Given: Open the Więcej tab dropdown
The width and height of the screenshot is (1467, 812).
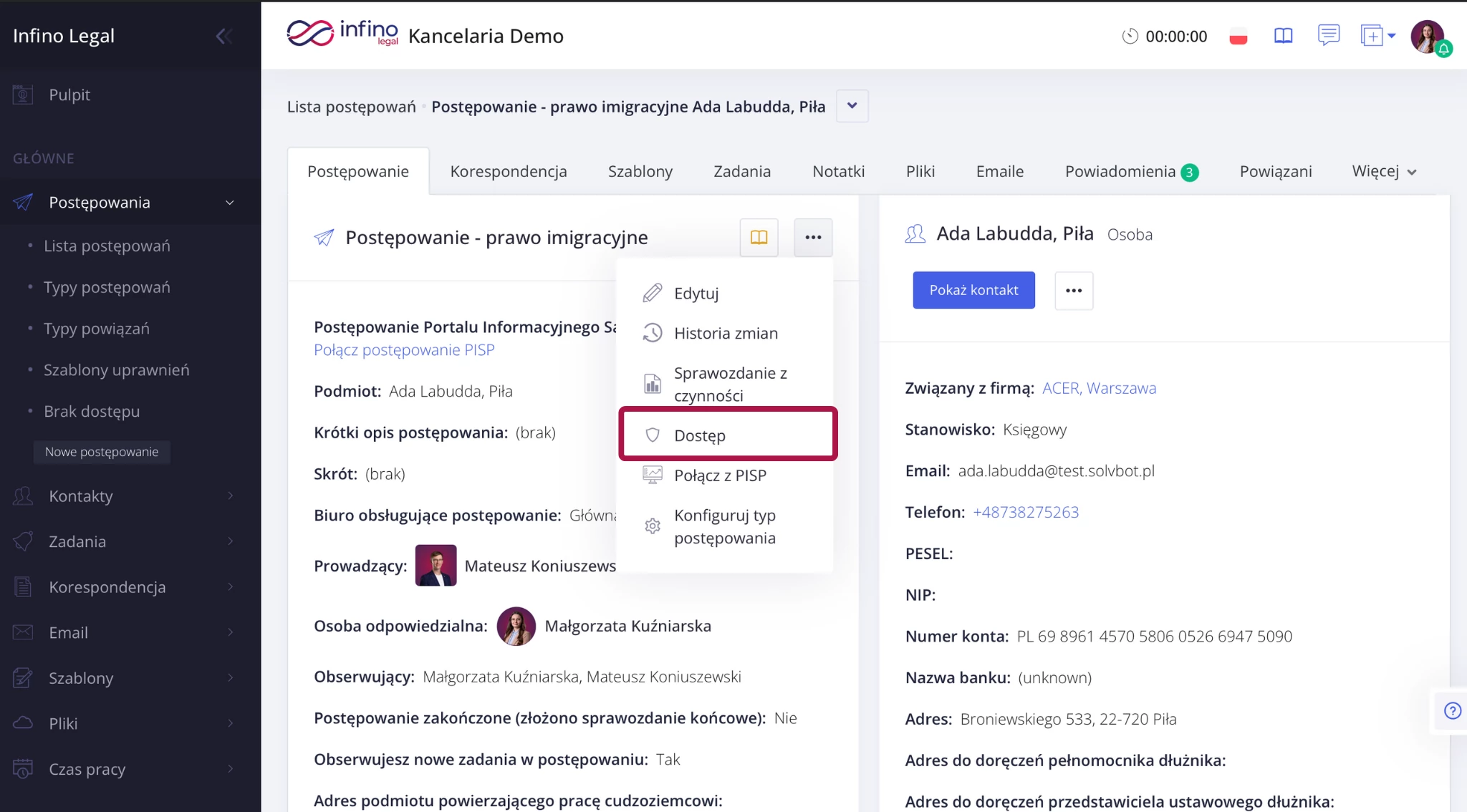Looking at the screenshot, I should pos(1383,171).
